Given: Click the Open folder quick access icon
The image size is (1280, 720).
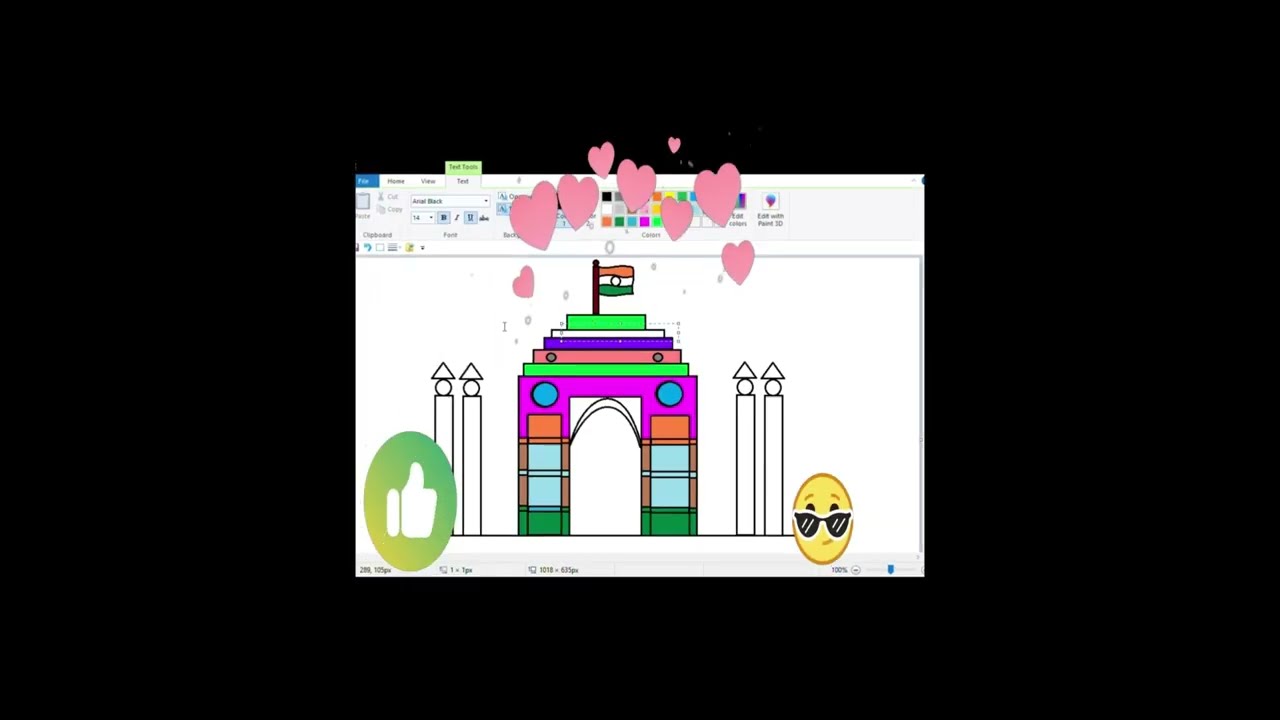Looking at the screenshot, I should [x=409, y=247].
